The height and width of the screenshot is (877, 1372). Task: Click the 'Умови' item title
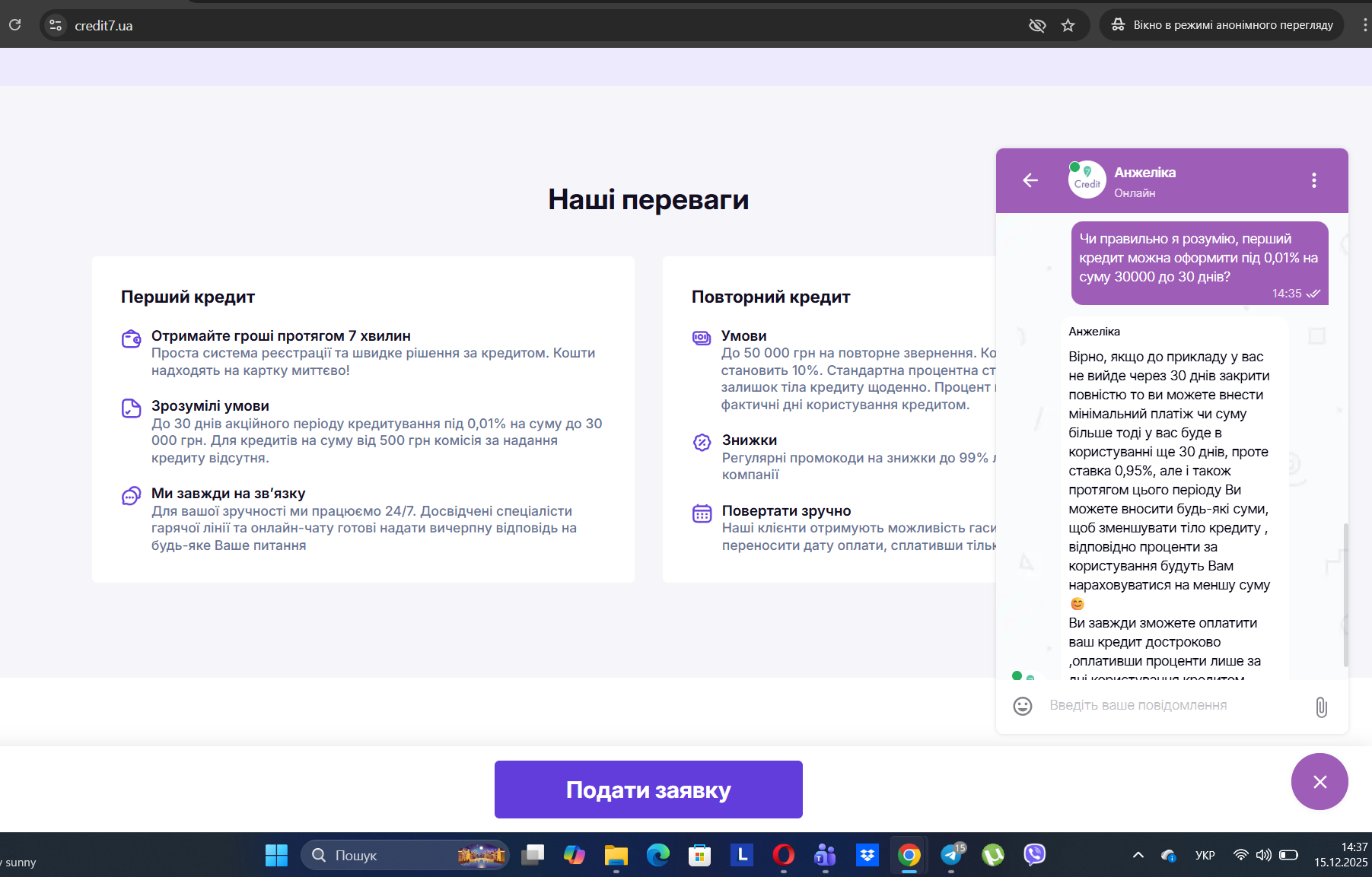coord(744,335)
